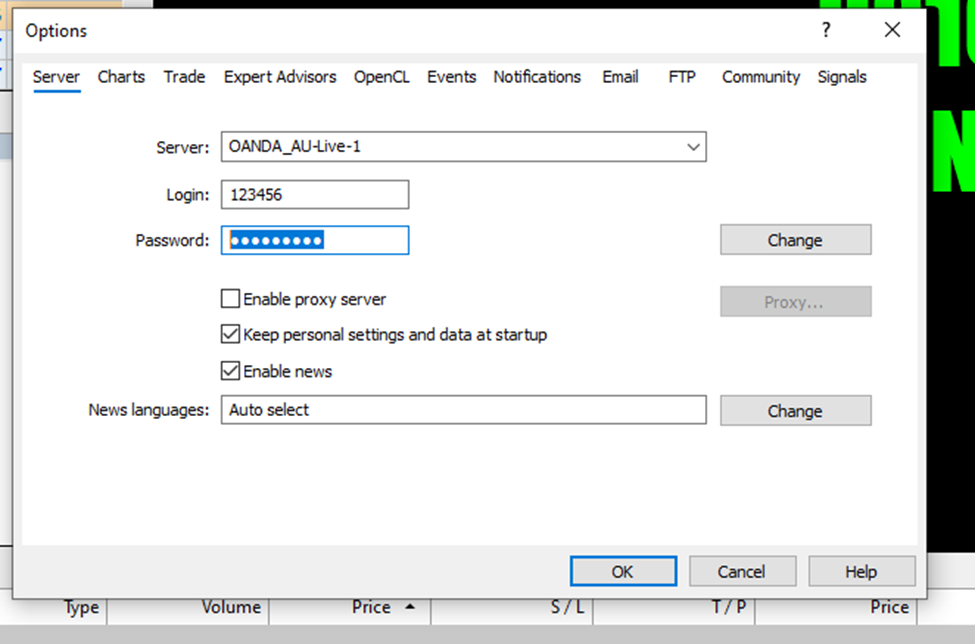Close the Options dialog window
975x644 pixels.
(x=892, y=31)
